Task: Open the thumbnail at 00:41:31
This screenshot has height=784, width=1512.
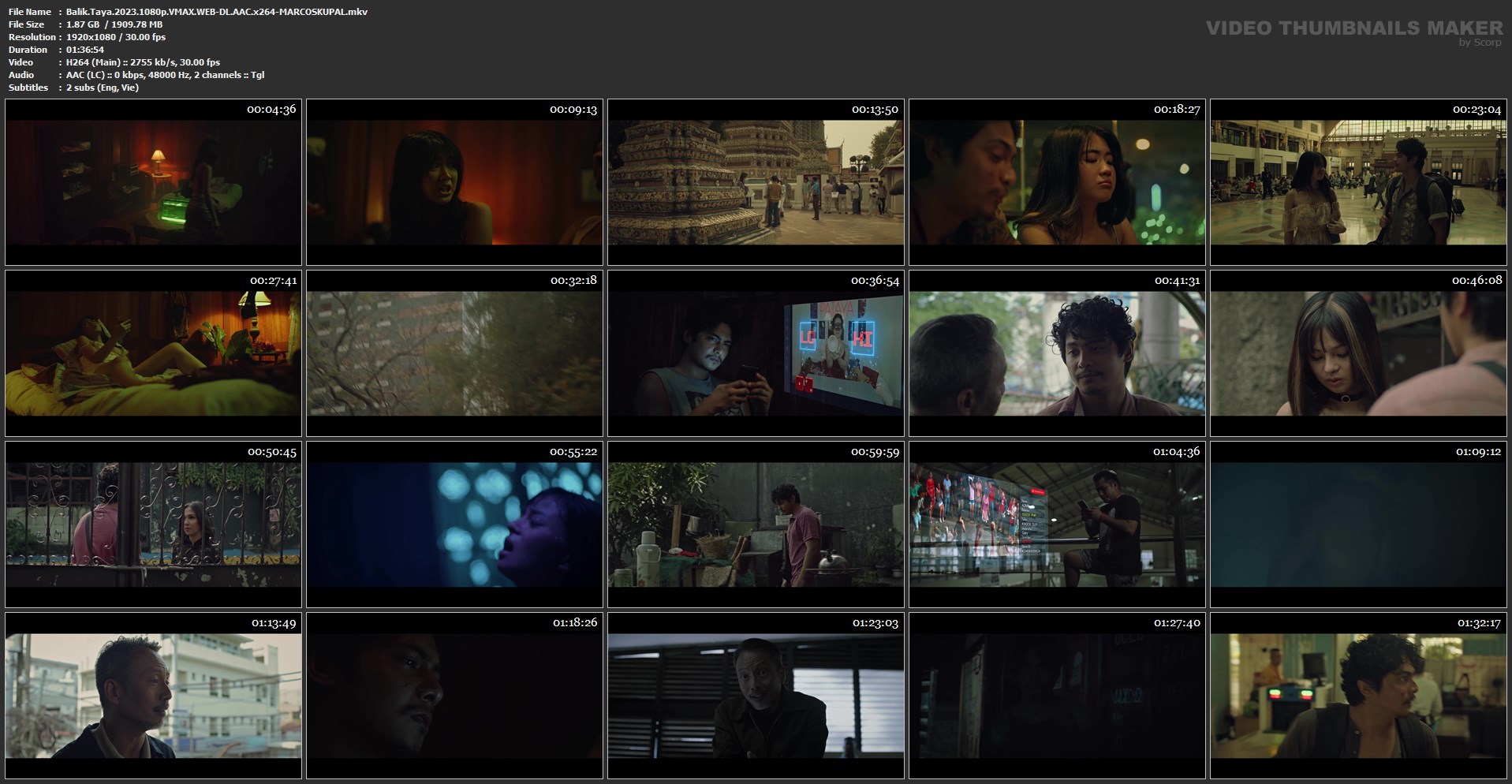Action: (1057, 353)
